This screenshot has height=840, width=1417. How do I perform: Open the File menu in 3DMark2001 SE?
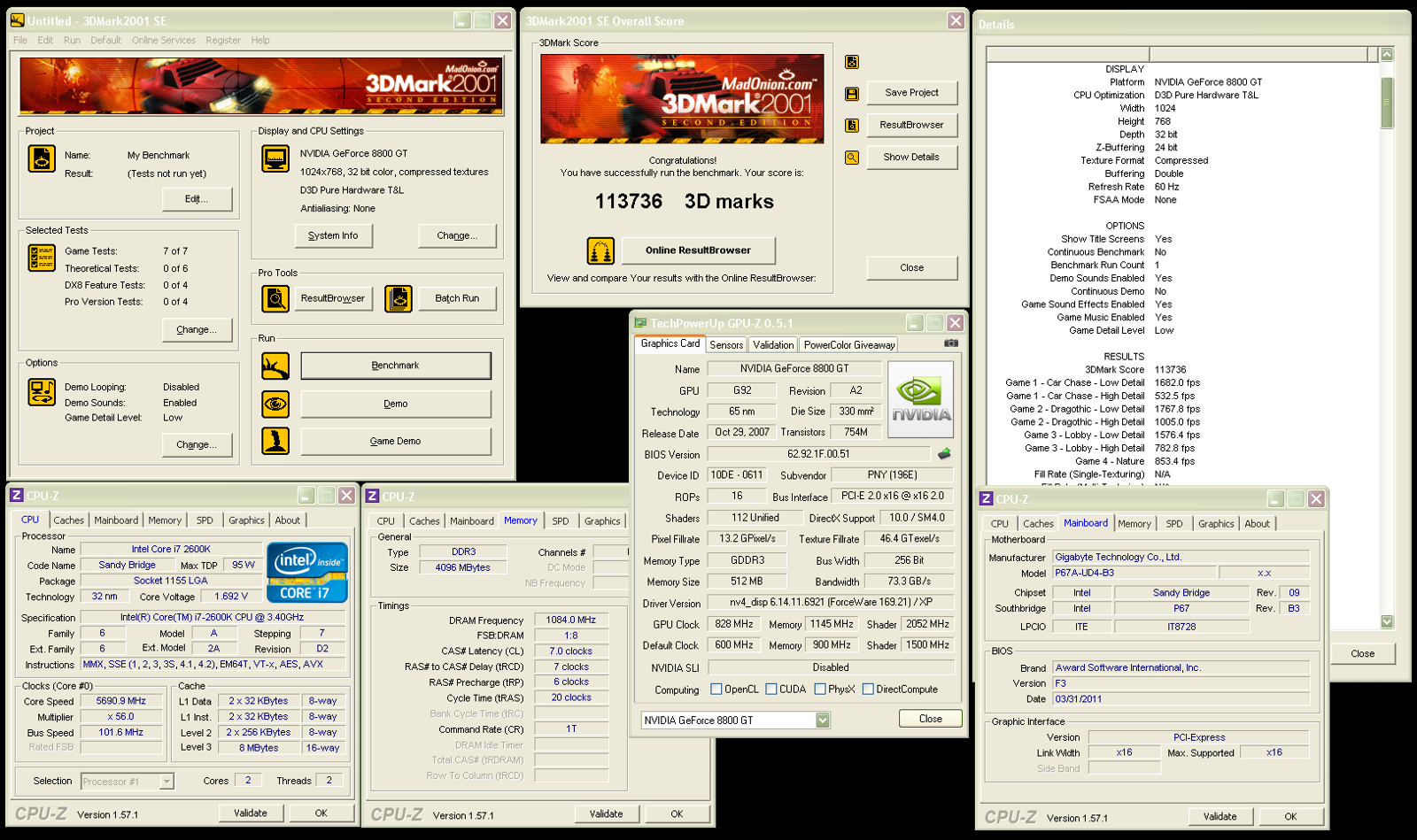pyautogui.click(x=19, y=40)
